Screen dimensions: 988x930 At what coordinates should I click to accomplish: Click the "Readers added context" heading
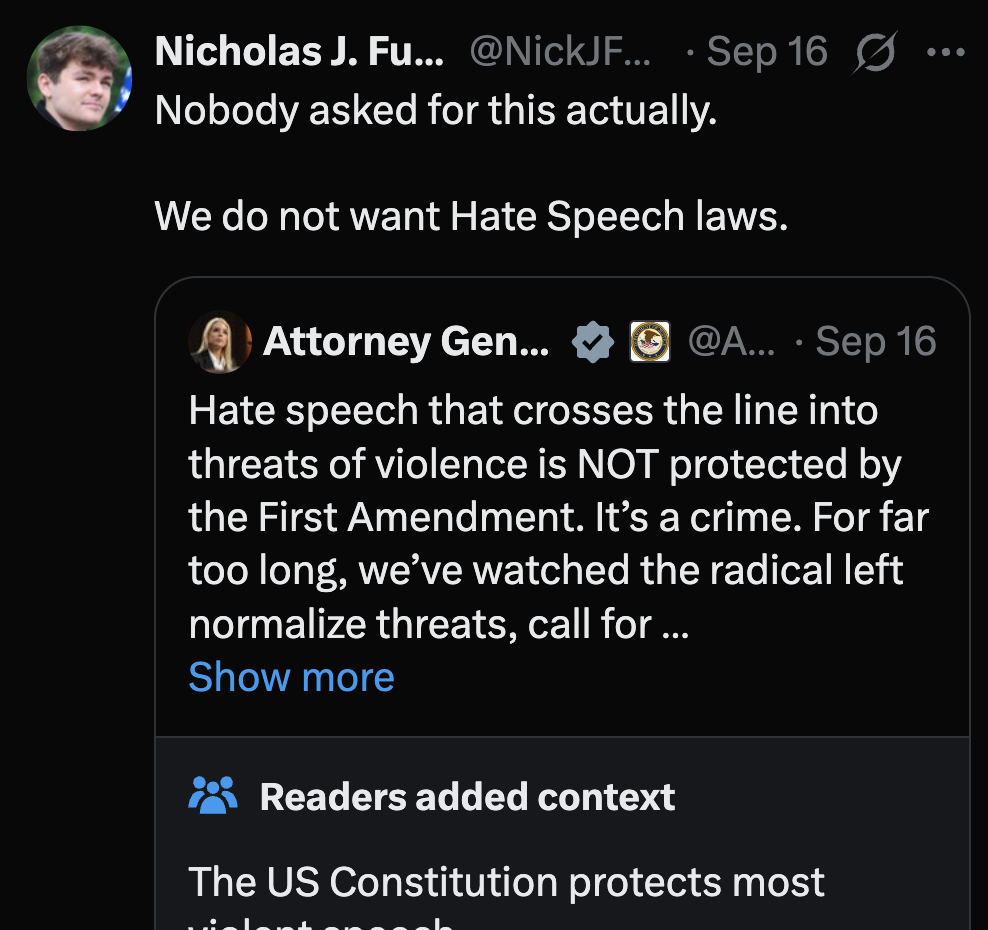(x=467, y=797)
